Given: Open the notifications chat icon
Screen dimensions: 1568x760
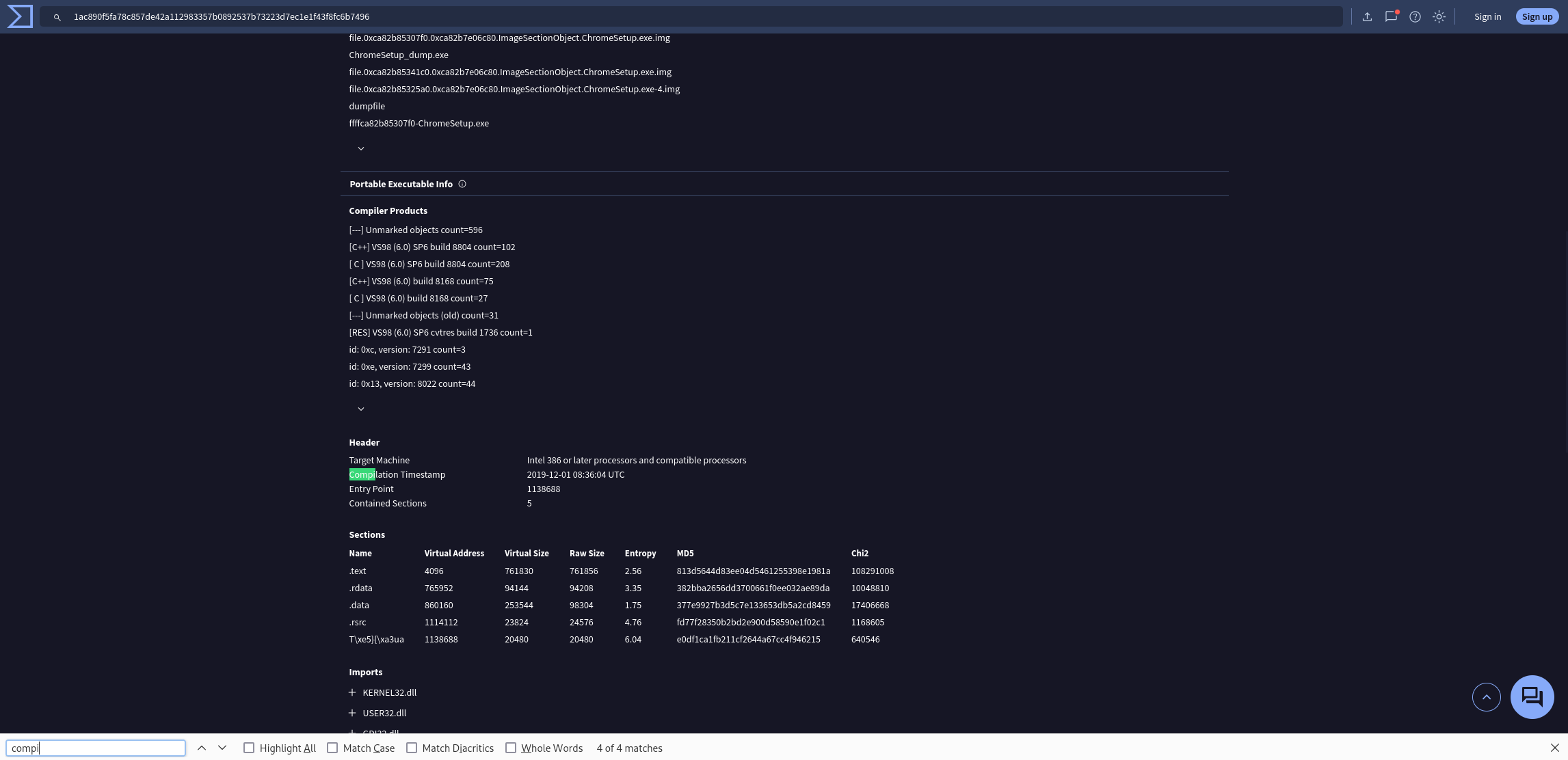Looking at the screenshot, I should 1391,16.
